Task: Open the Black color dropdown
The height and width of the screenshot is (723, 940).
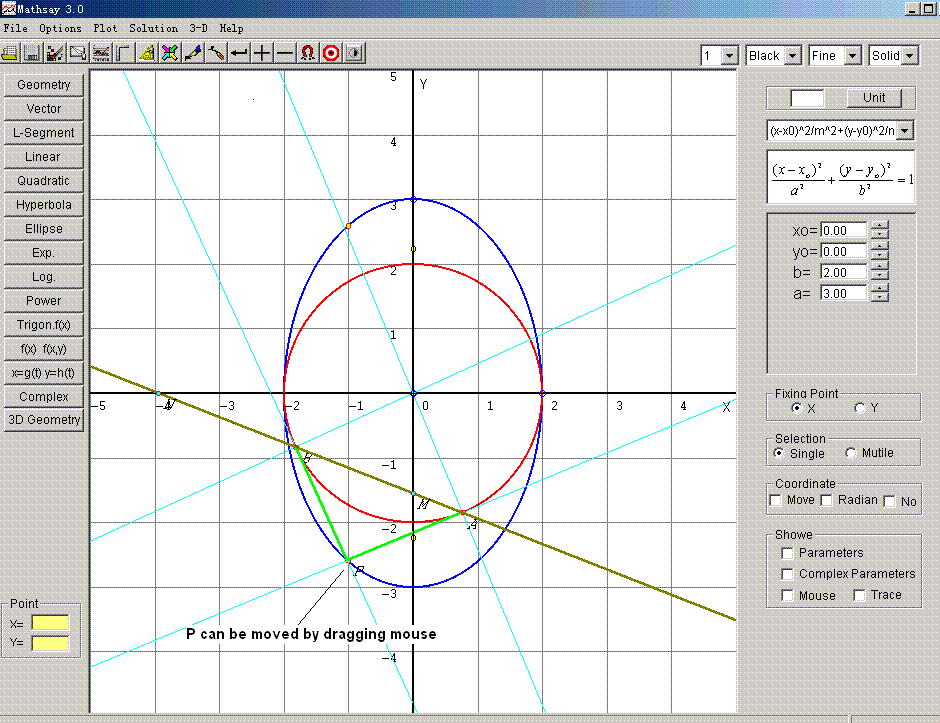Action: coord(792,56)
